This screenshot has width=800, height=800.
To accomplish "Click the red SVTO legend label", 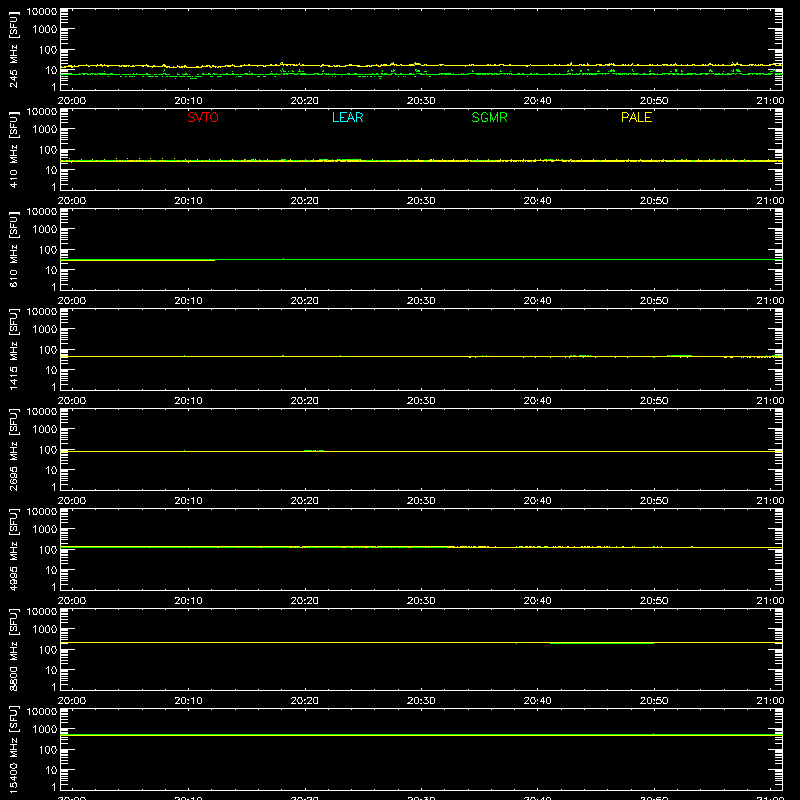I will pos(203,117).
